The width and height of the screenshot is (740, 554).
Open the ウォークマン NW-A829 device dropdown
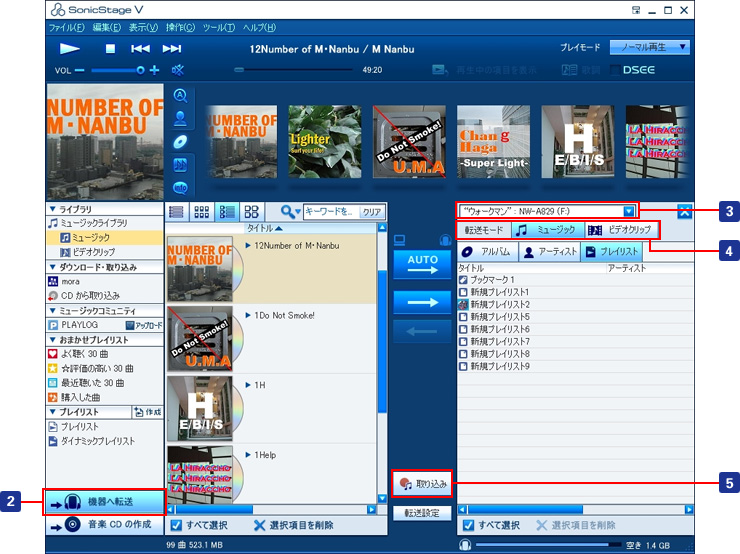628,211
